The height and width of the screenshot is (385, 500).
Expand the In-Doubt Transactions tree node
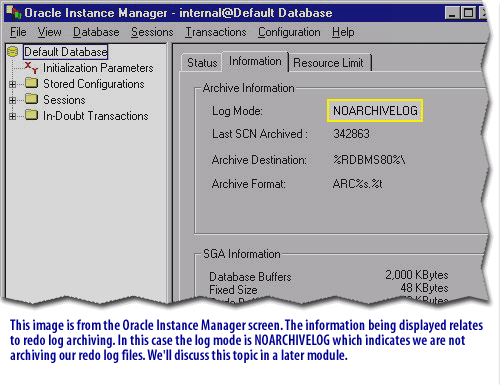[x=12, y=116]
